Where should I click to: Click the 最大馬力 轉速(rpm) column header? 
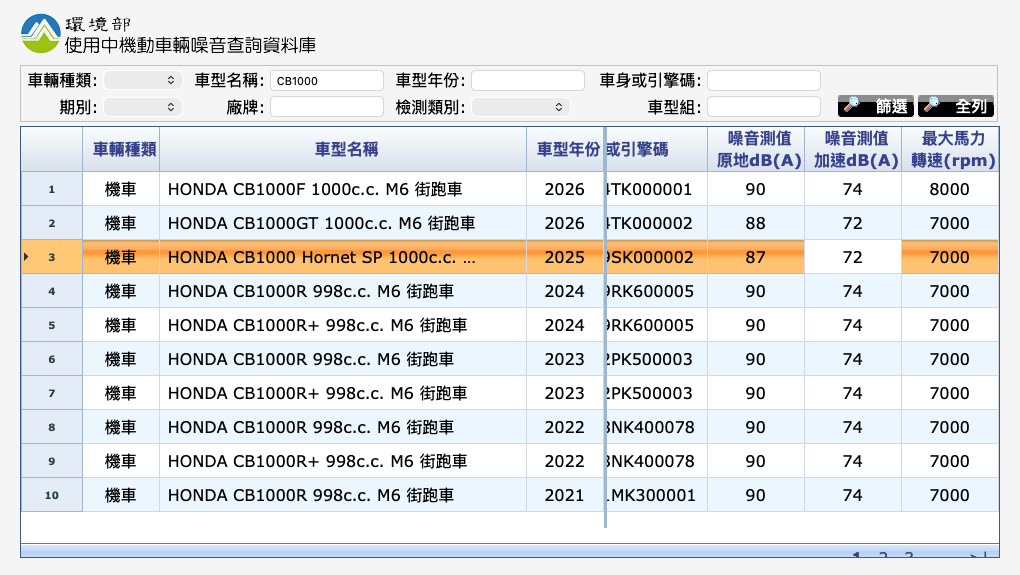[x=948, y=149]
